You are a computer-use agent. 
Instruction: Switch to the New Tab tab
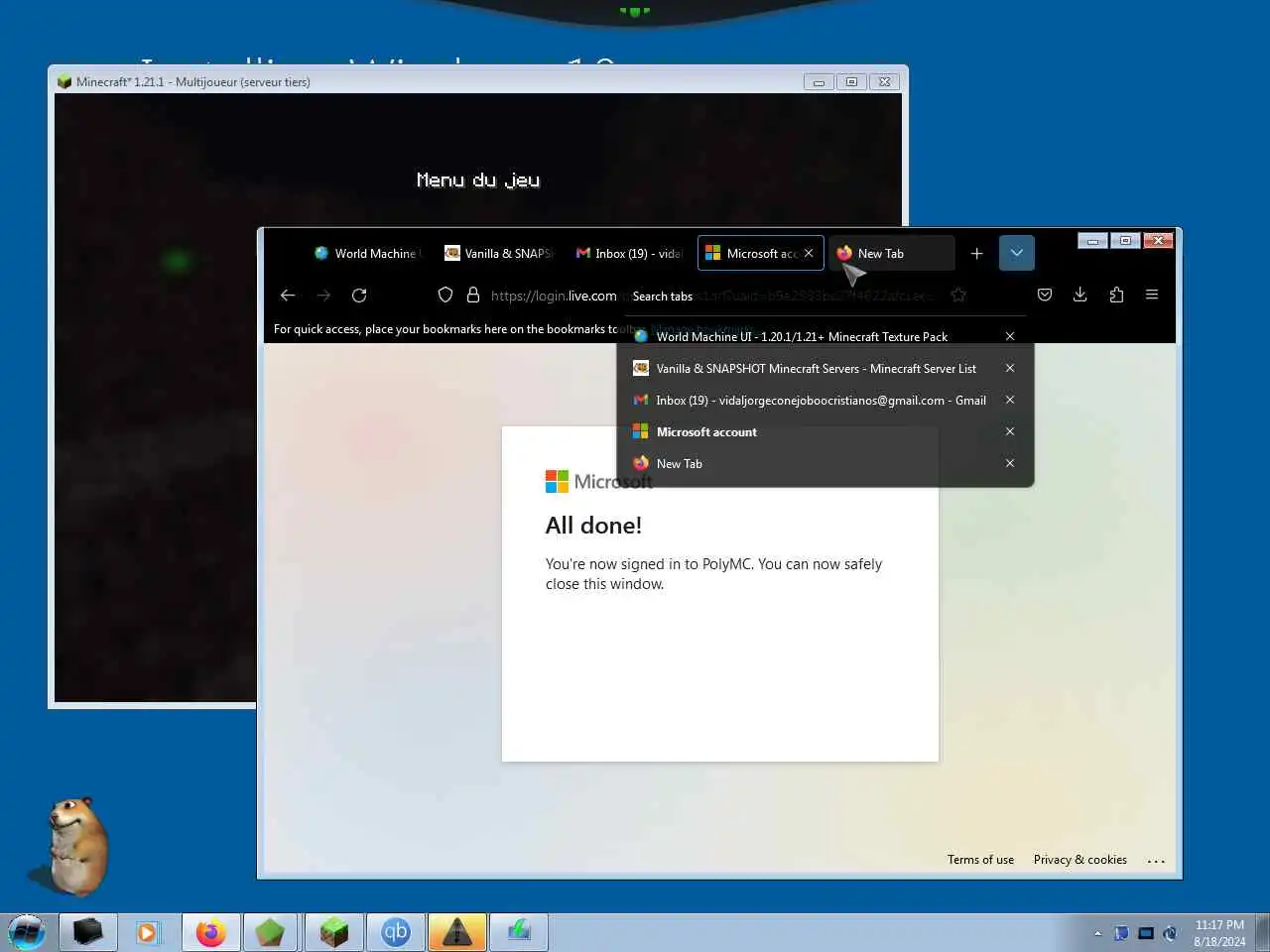(891, 253)
